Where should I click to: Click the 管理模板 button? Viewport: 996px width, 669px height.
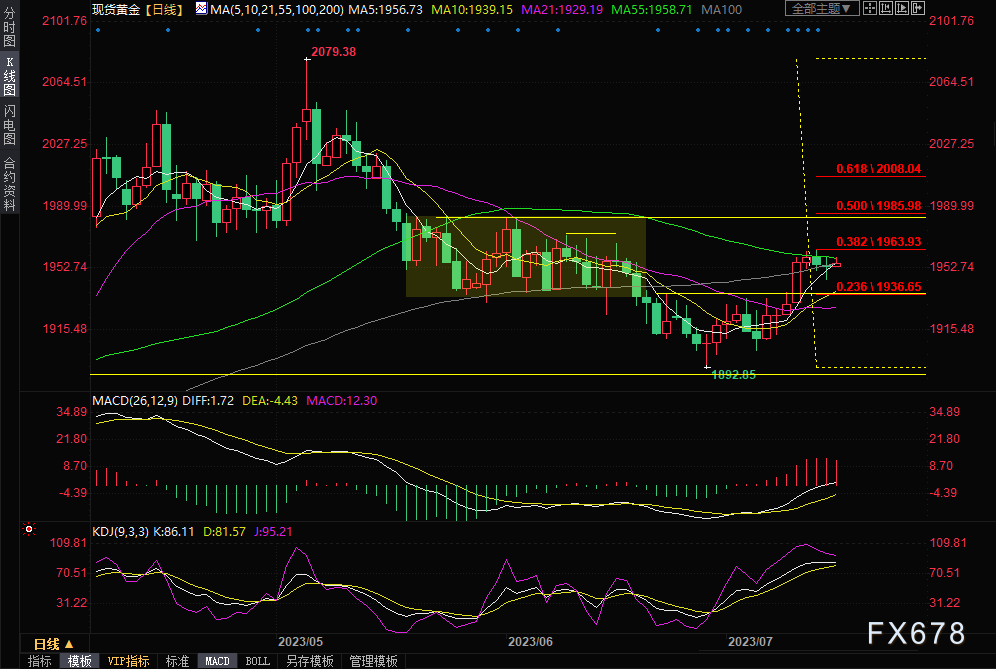(373, 661)
